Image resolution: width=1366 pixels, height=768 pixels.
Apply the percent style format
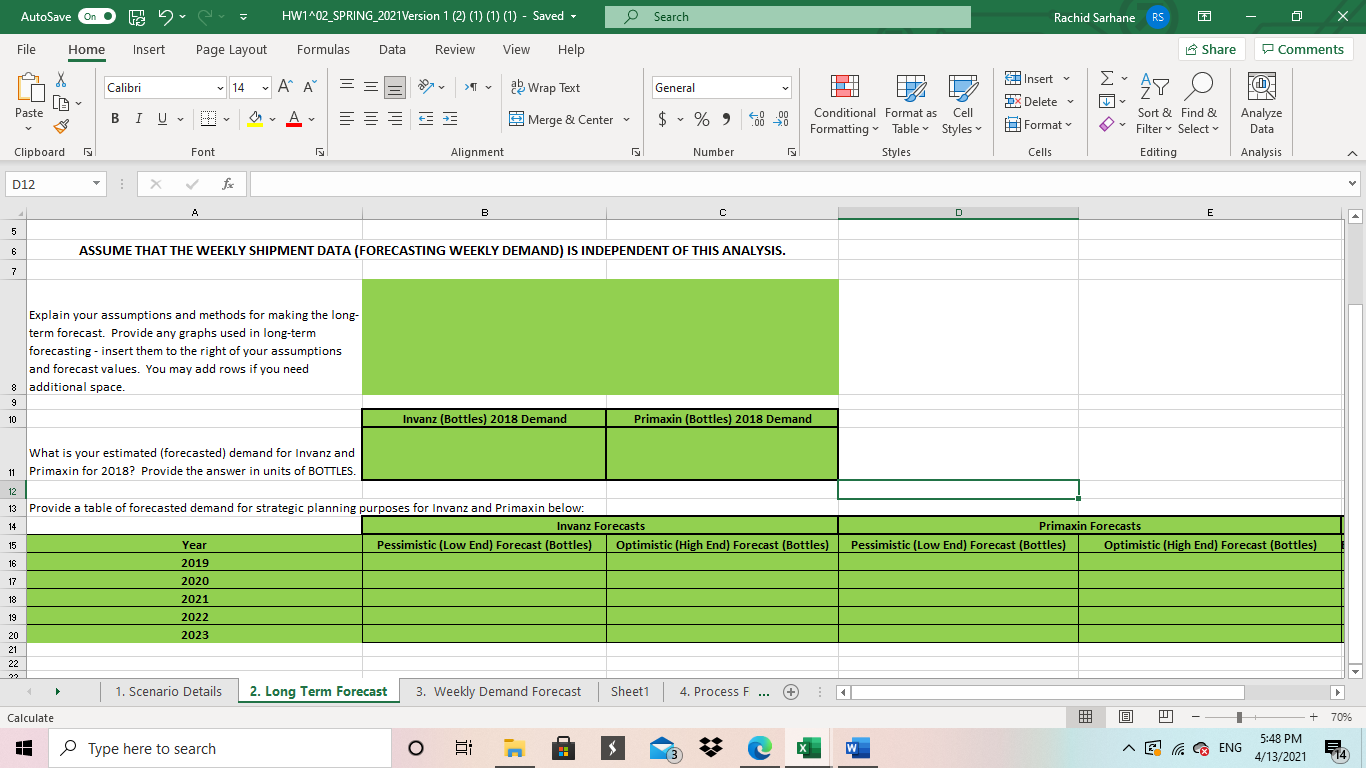[702, 120]
